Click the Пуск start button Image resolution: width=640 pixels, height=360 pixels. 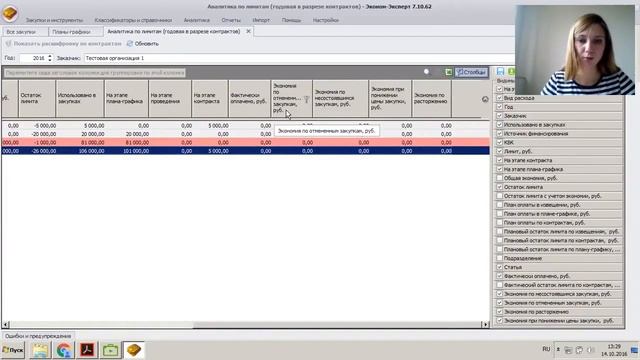(13, 350)
